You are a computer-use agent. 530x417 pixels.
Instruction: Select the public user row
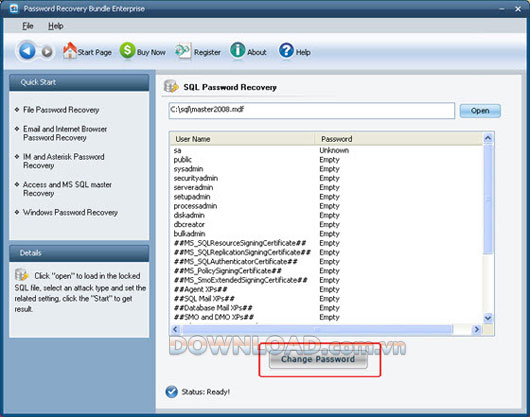(326, 160)
